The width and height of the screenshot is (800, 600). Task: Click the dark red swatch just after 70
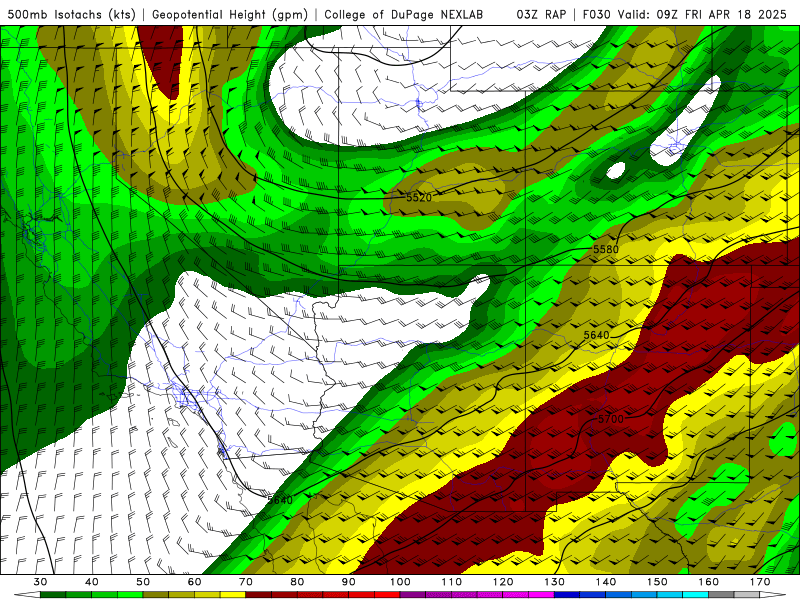pos(259,595)
